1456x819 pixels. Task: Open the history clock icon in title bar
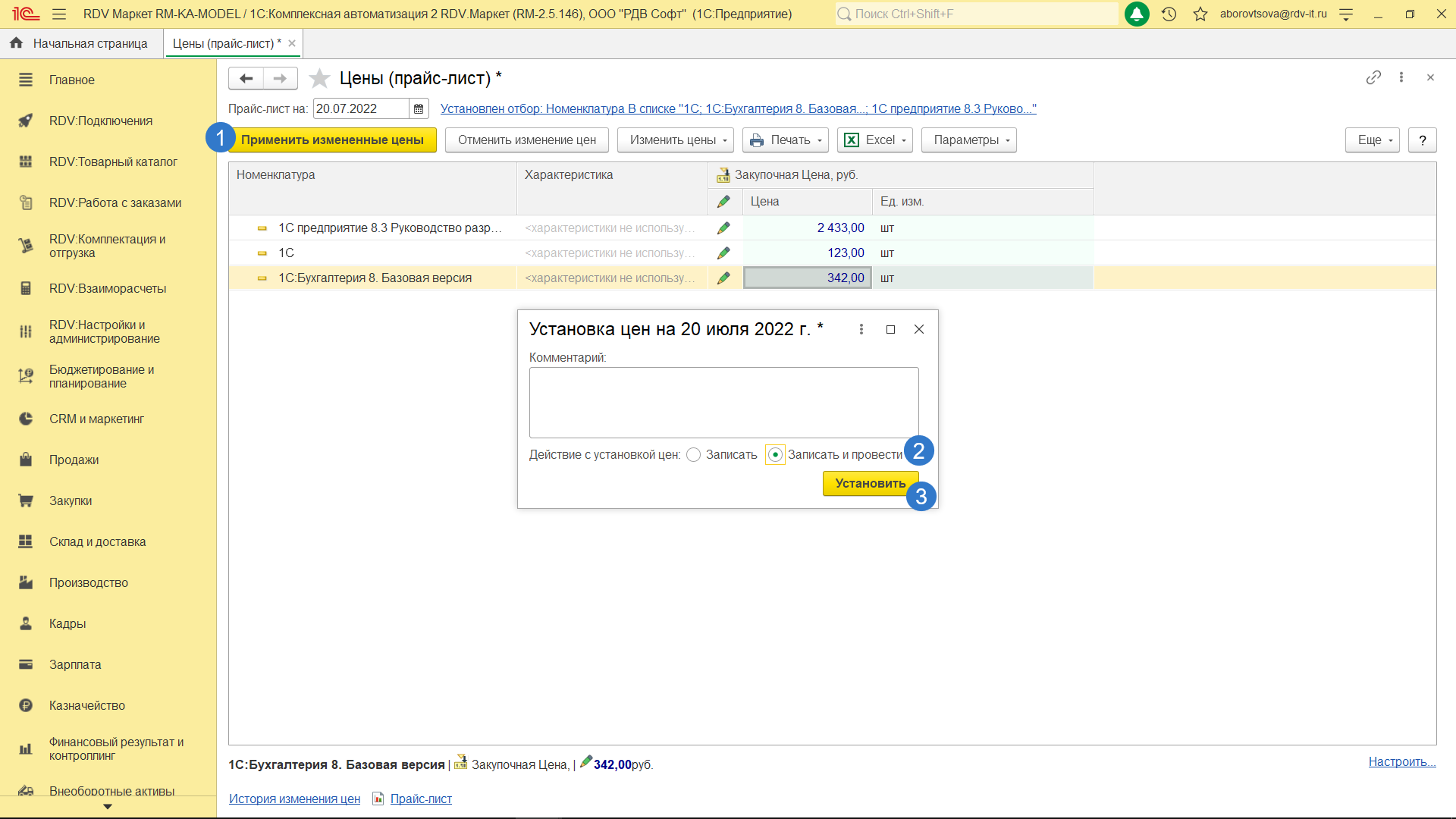[x=1169, y=14]
